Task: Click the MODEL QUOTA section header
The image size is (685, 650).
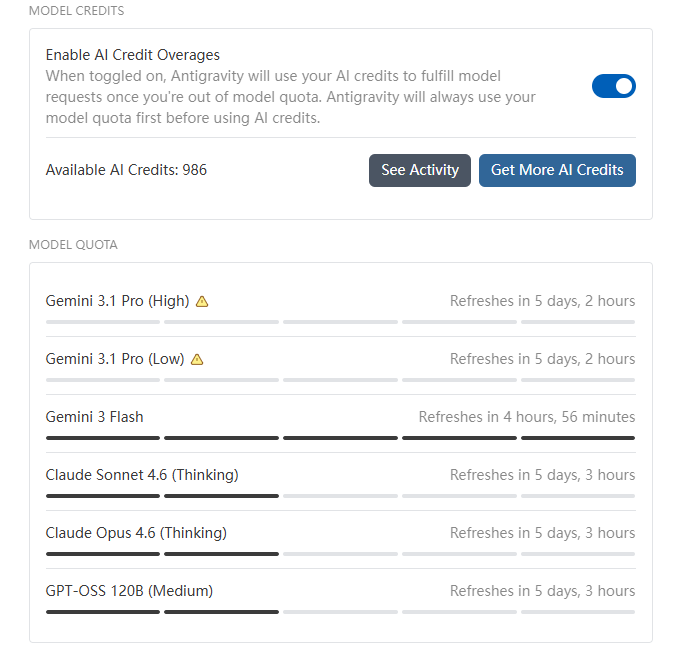Action: point(73,245)
